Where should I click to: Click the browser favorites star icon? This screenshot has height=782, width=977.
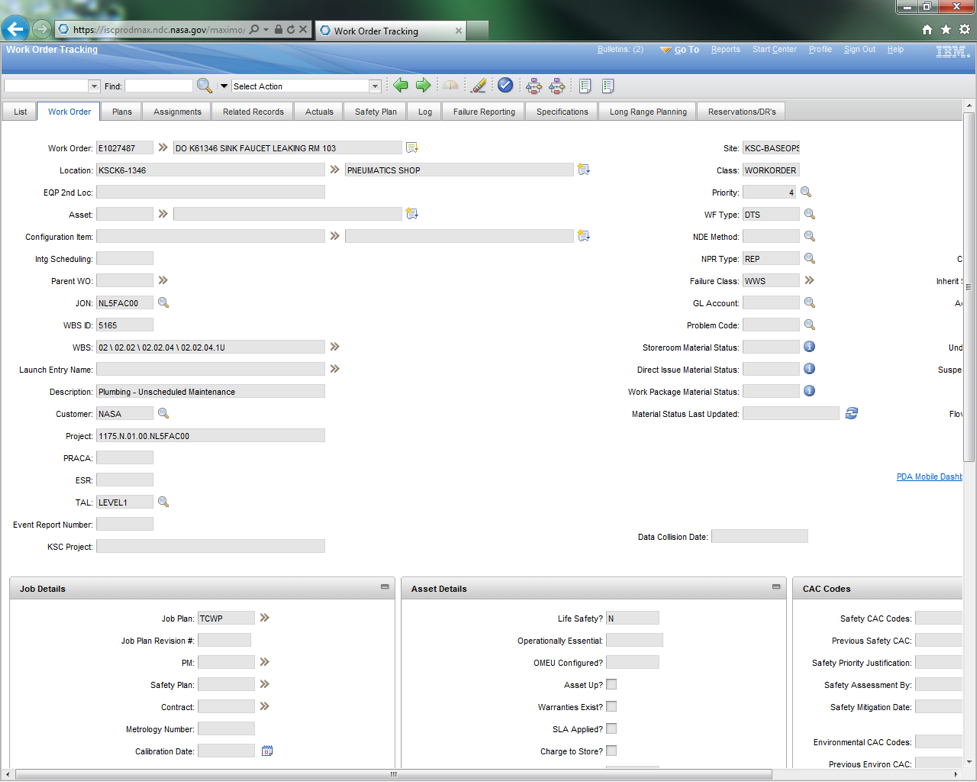coord(946,29)
